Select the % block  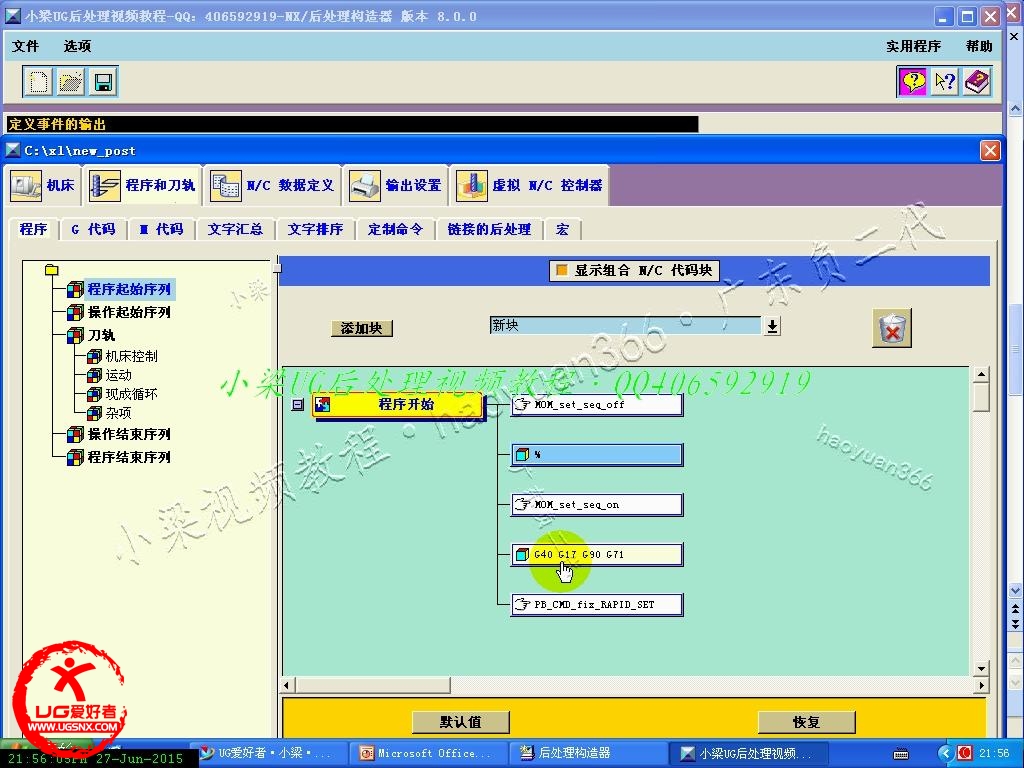click(x=596, y=455)
